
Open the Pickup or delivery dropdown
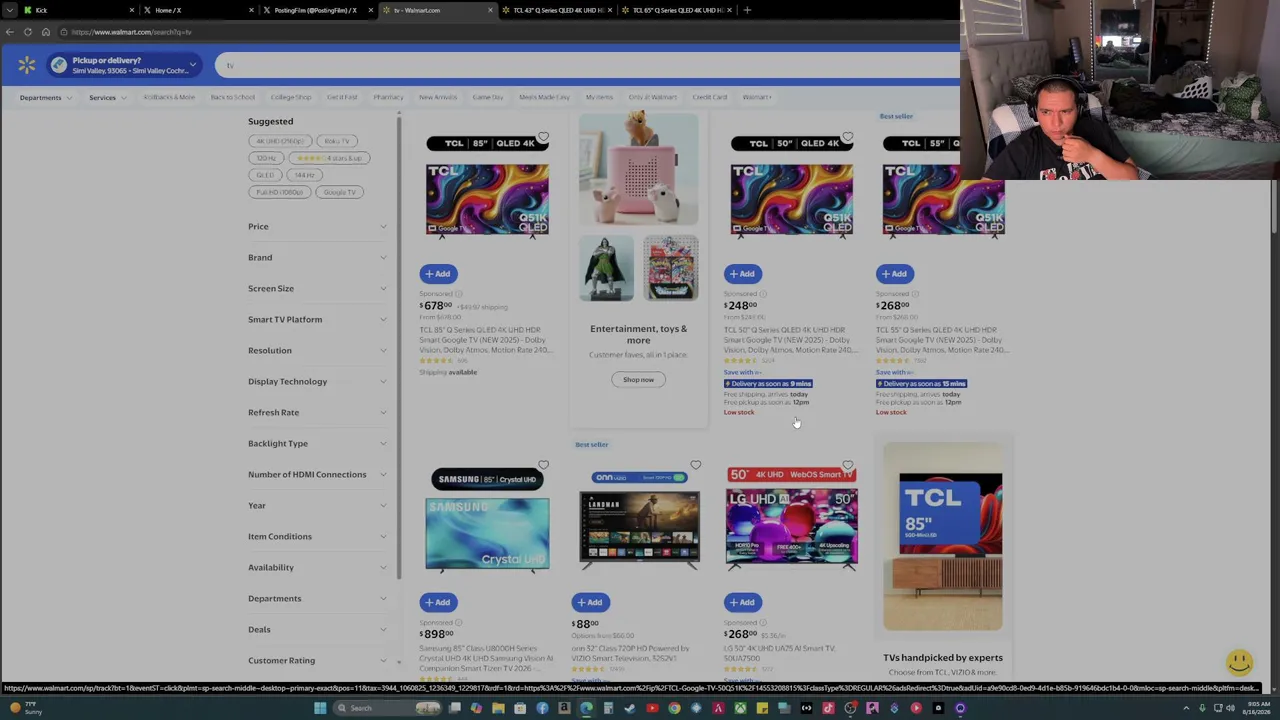[x=124, y=65]
